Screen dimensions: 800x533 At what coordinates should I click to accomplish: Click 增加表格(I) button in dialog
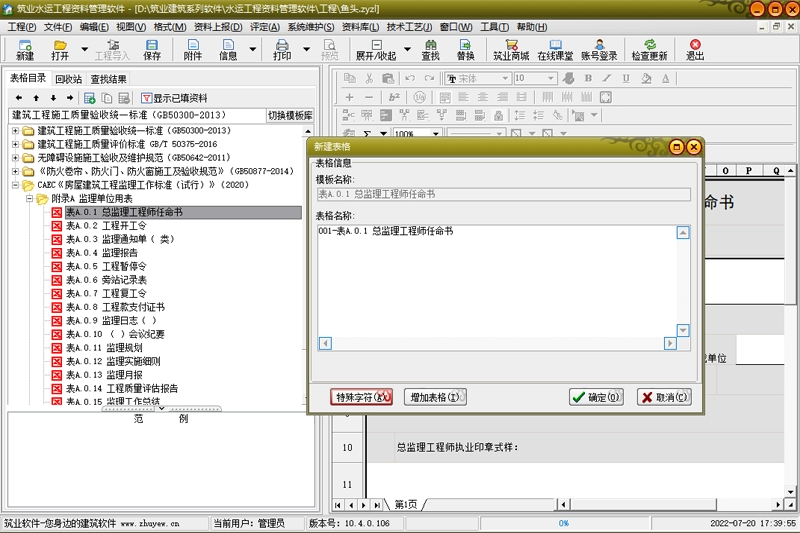click(435, 397)
